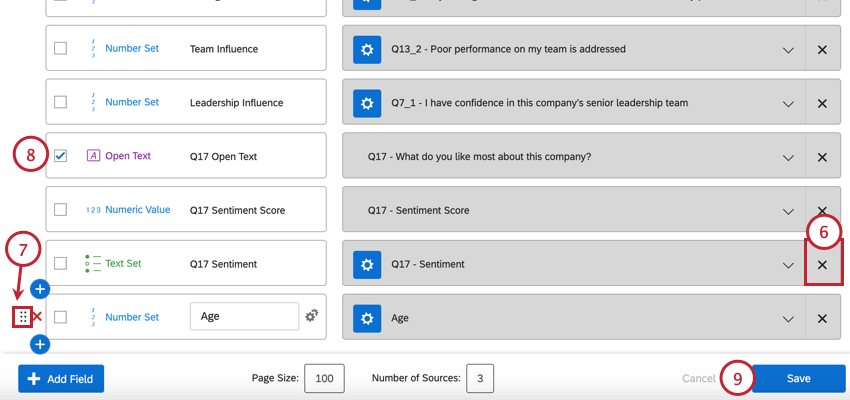The height and width of the screenshot is (400, 850).
Task: Click the Save button
Action: [x=798, y=379]
